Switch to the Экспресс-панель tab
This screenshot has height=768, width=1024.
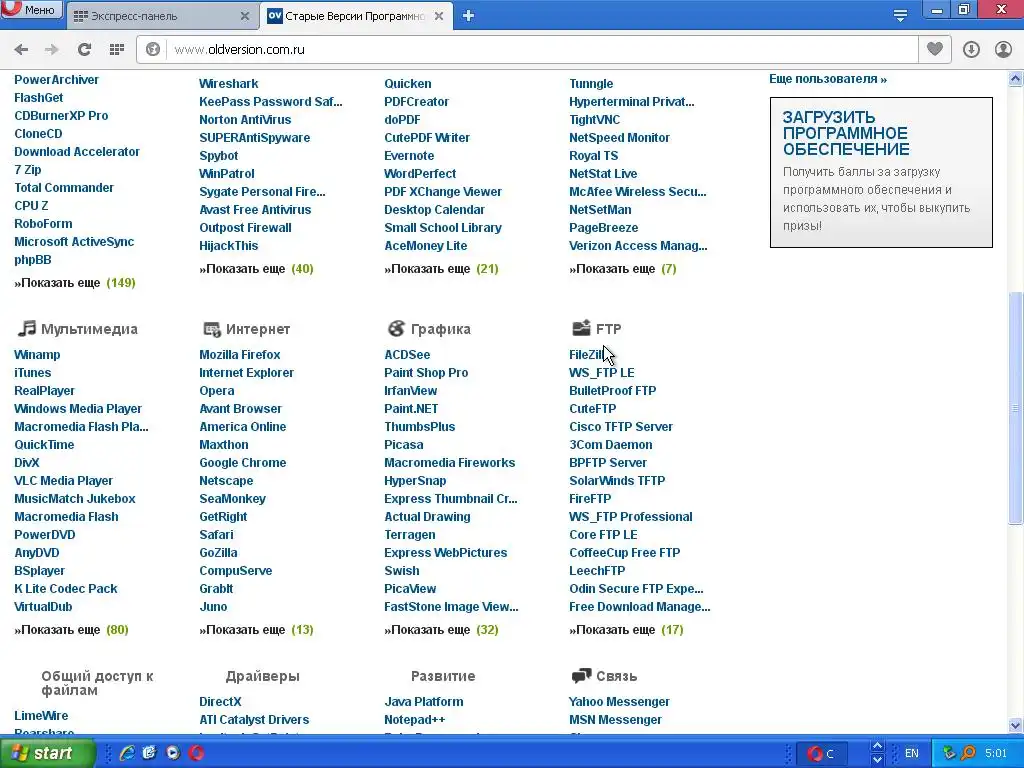click(161, 16)
